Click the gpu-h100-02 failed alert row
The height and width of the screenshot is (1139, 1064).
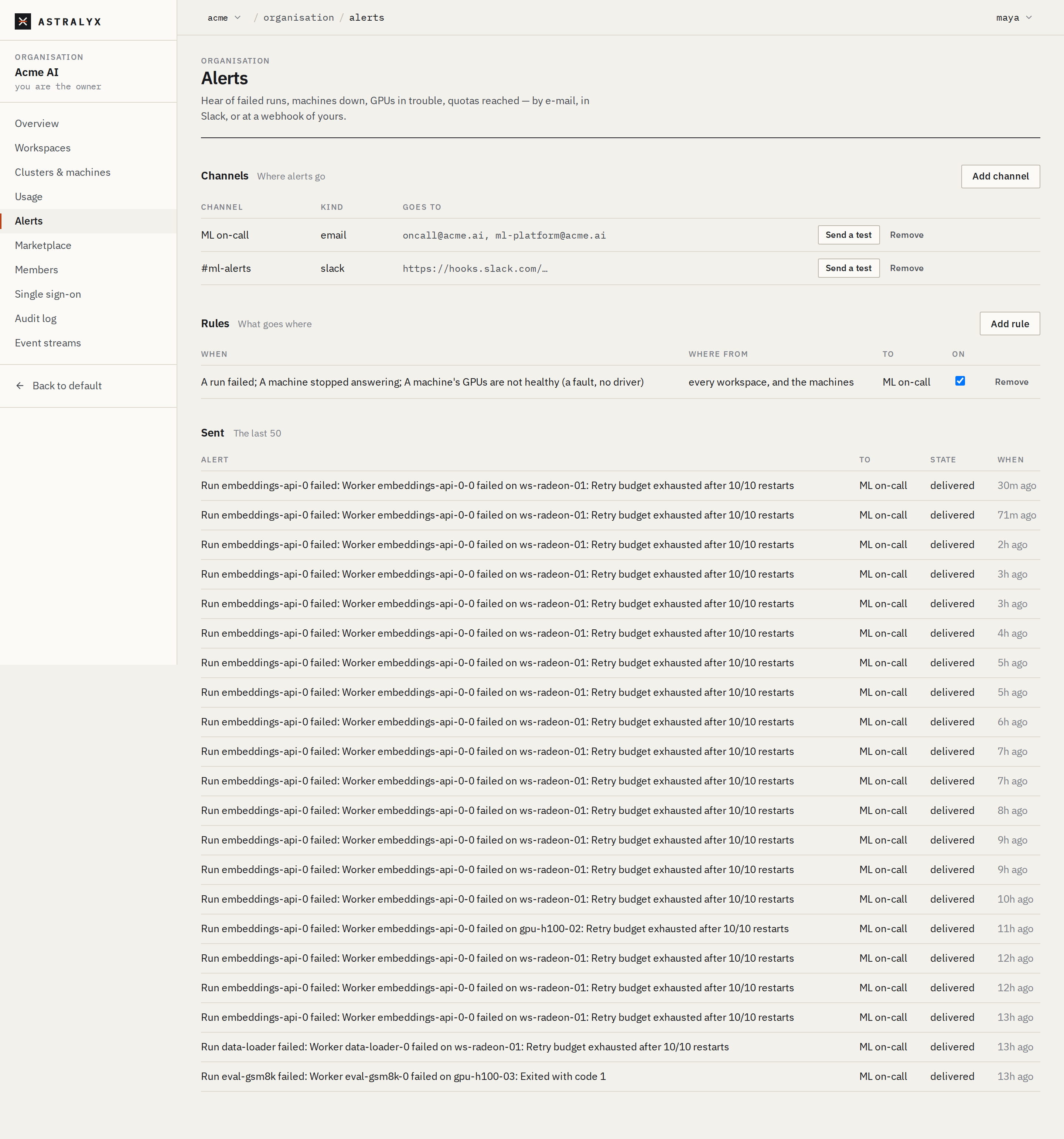coord(620,929)
